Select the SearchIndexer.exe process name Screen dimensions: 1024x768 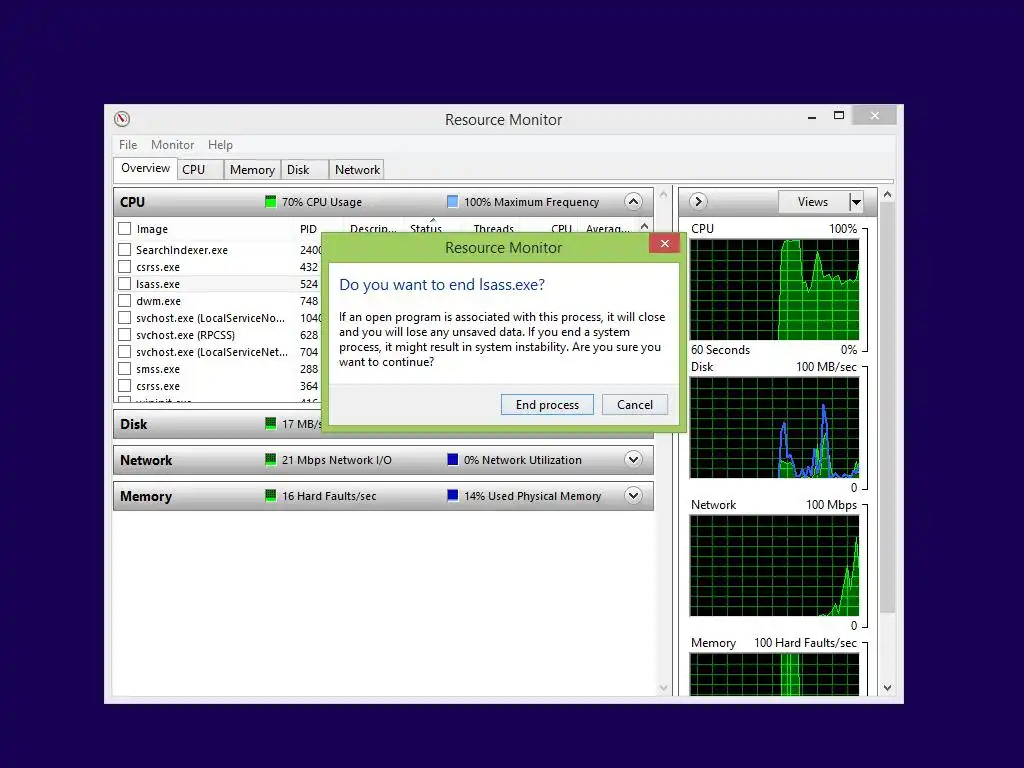182,250
